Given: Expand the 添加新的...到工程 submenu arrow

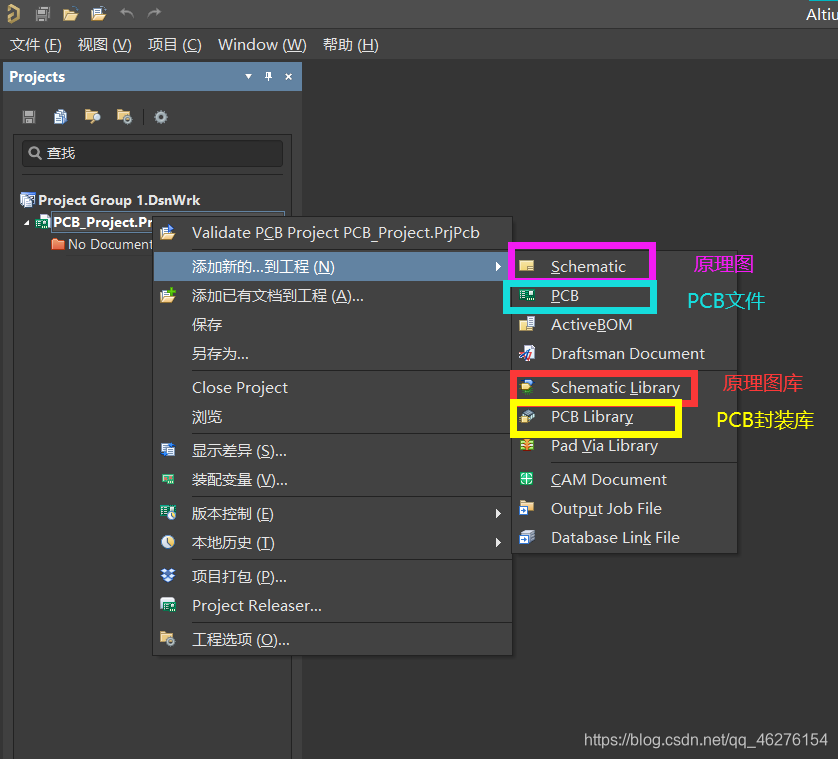Looking at the screenshot, I should pos(498,266).
